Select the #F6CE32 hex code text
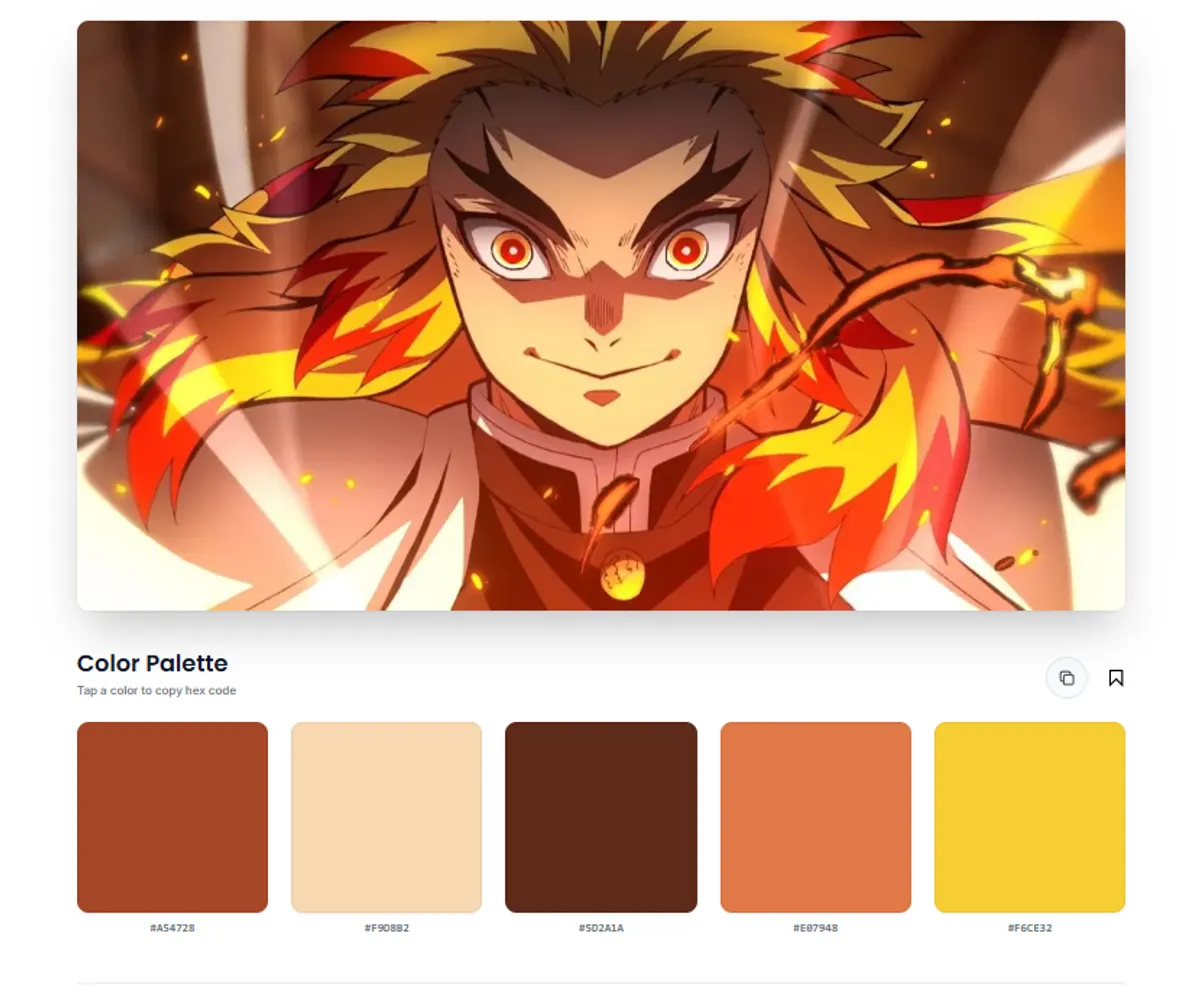The height and width of the screenshot is (1000, 1200). point(1029,928)
